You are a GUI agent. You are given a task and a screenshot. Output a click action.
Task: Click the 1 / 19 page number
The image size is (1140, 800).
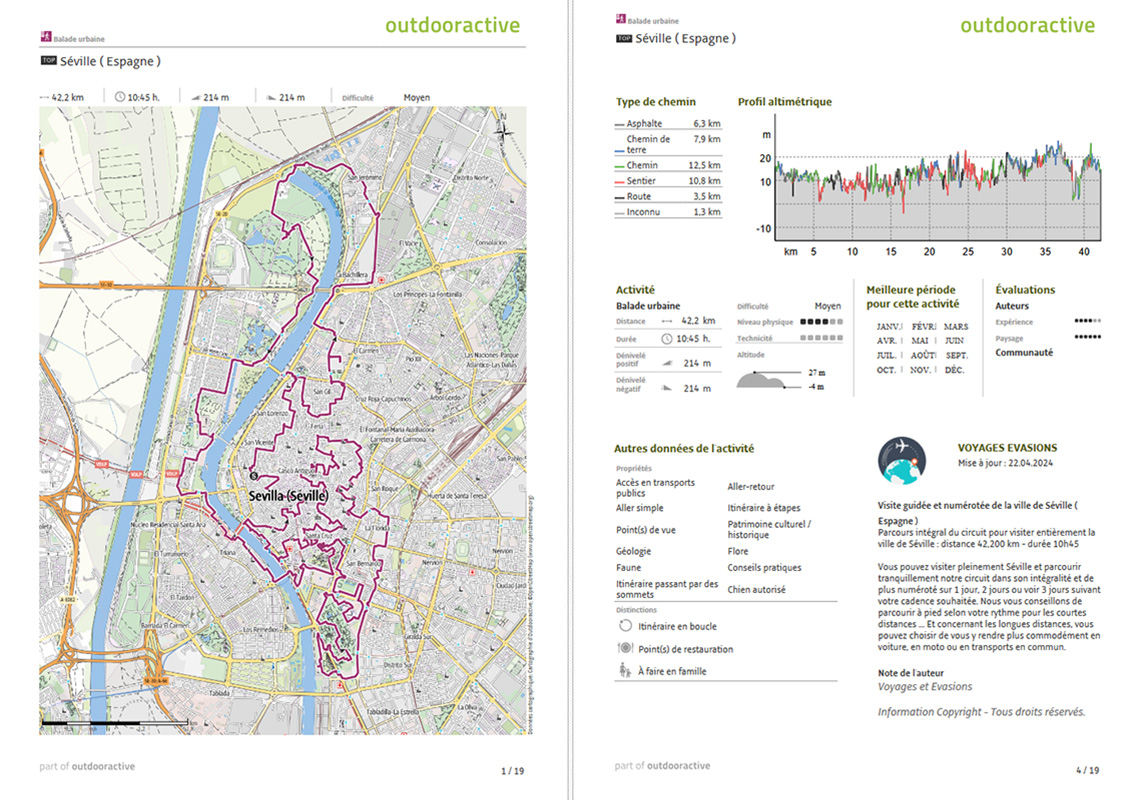[512, 771]
